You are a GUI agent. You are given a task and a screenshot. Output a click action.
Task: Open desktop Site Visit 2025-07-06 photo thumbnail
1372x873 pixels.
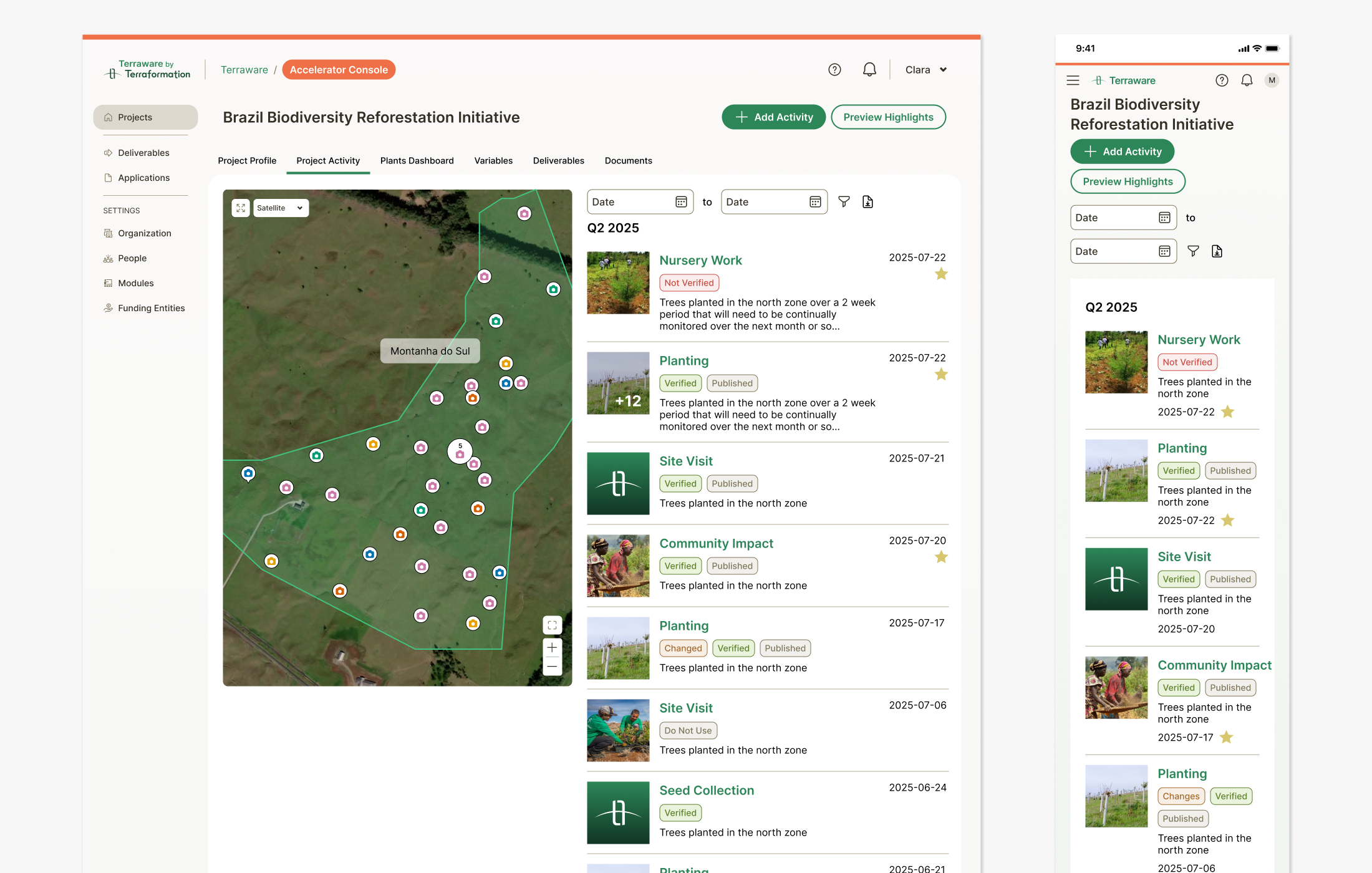pos(618,730)
